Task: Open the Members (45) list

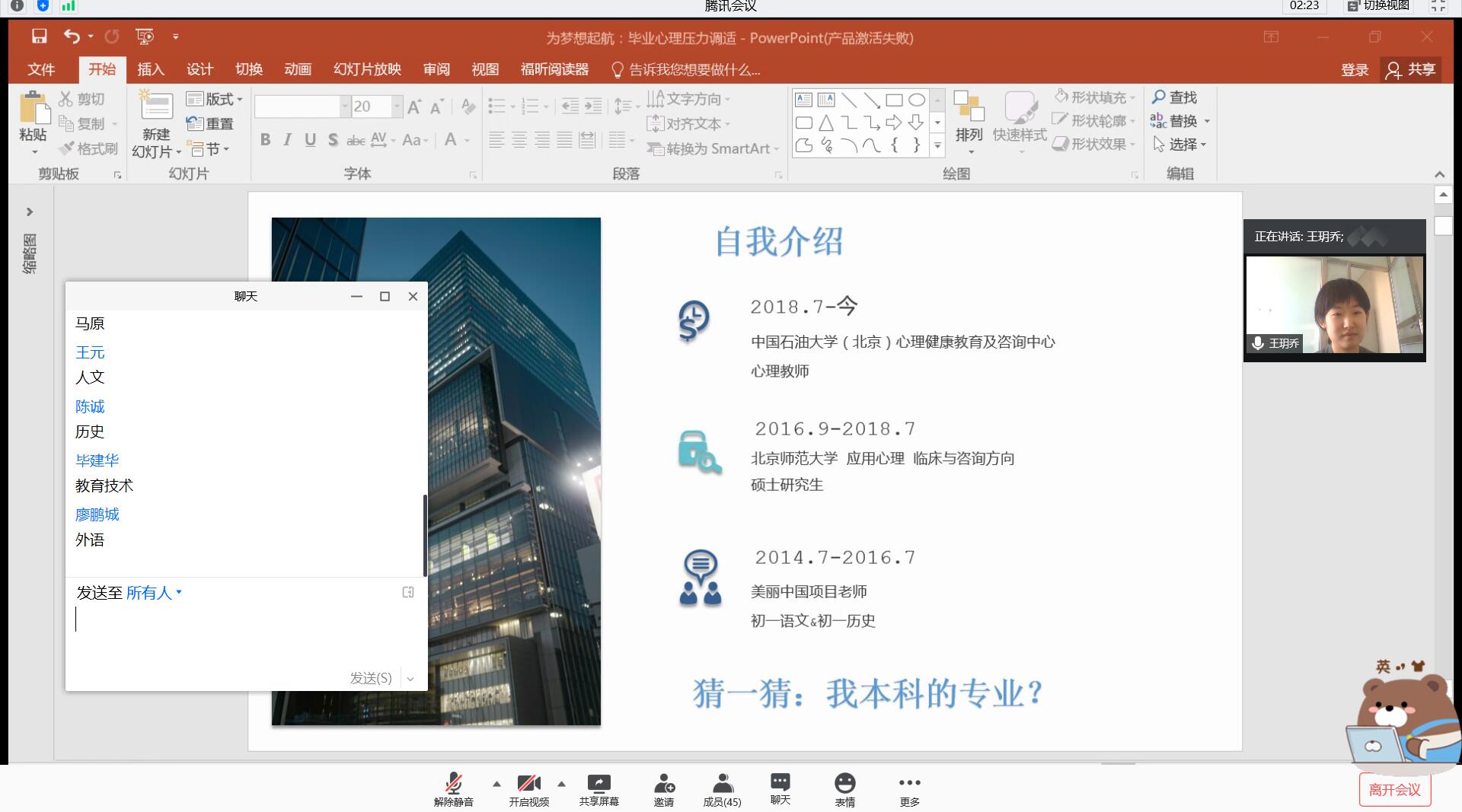Action: [722, 784]
